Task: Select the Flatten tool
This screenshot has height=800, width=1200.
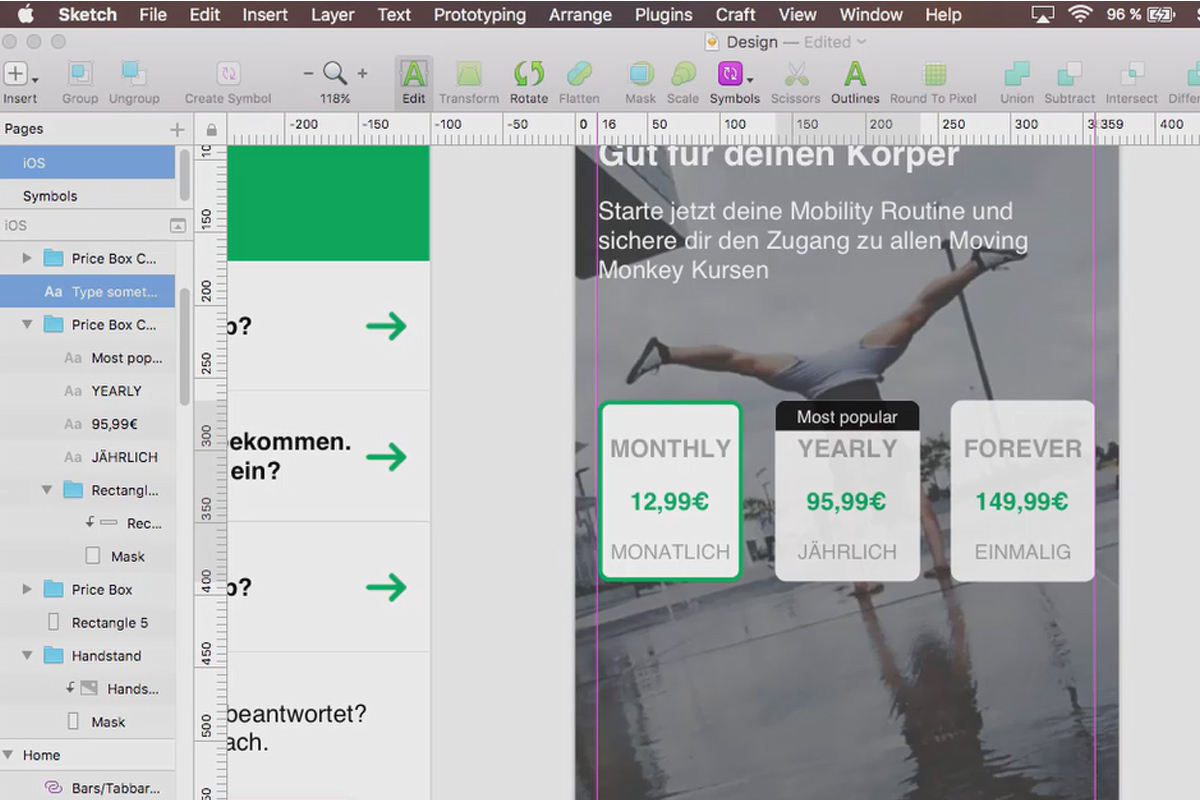Action: pos(580,76)
